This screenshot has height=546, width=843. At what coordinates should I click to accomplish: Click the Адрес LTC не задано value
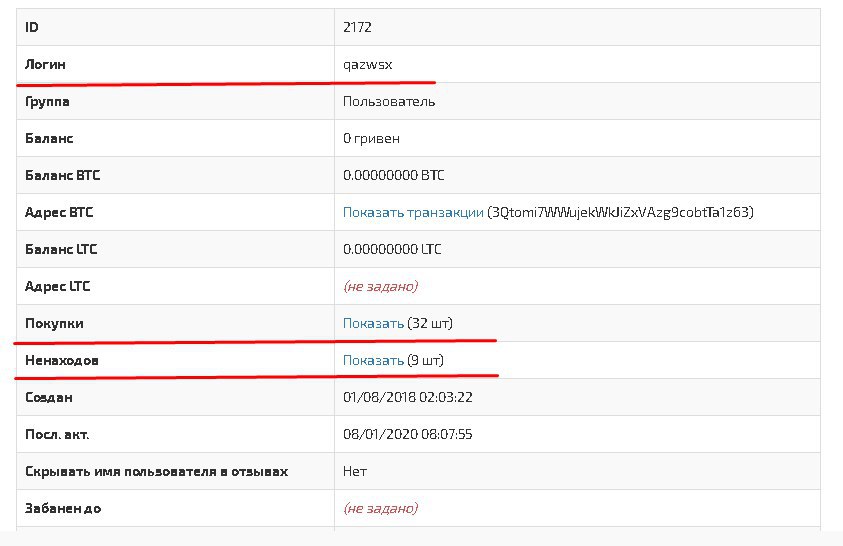pos(381,286)
